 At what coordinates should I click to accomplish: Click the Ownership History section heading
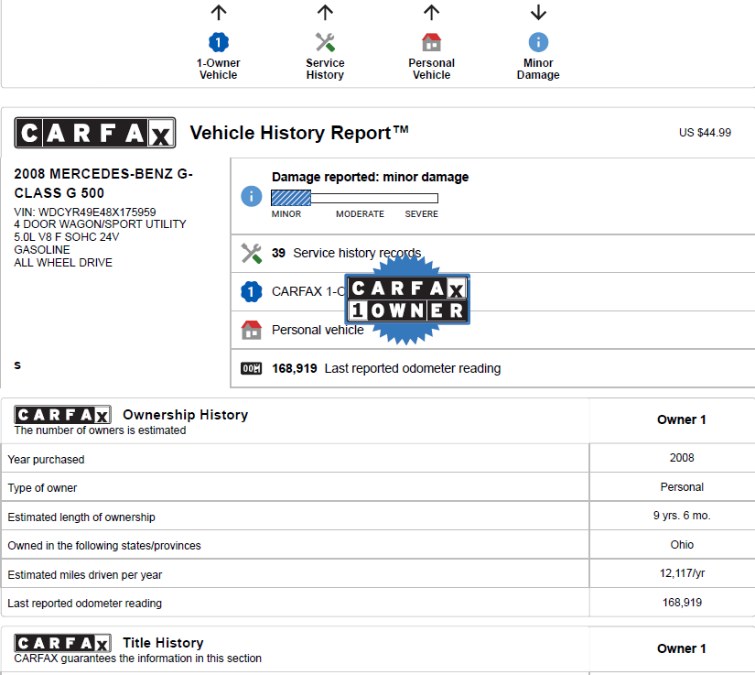click(185, 415)
